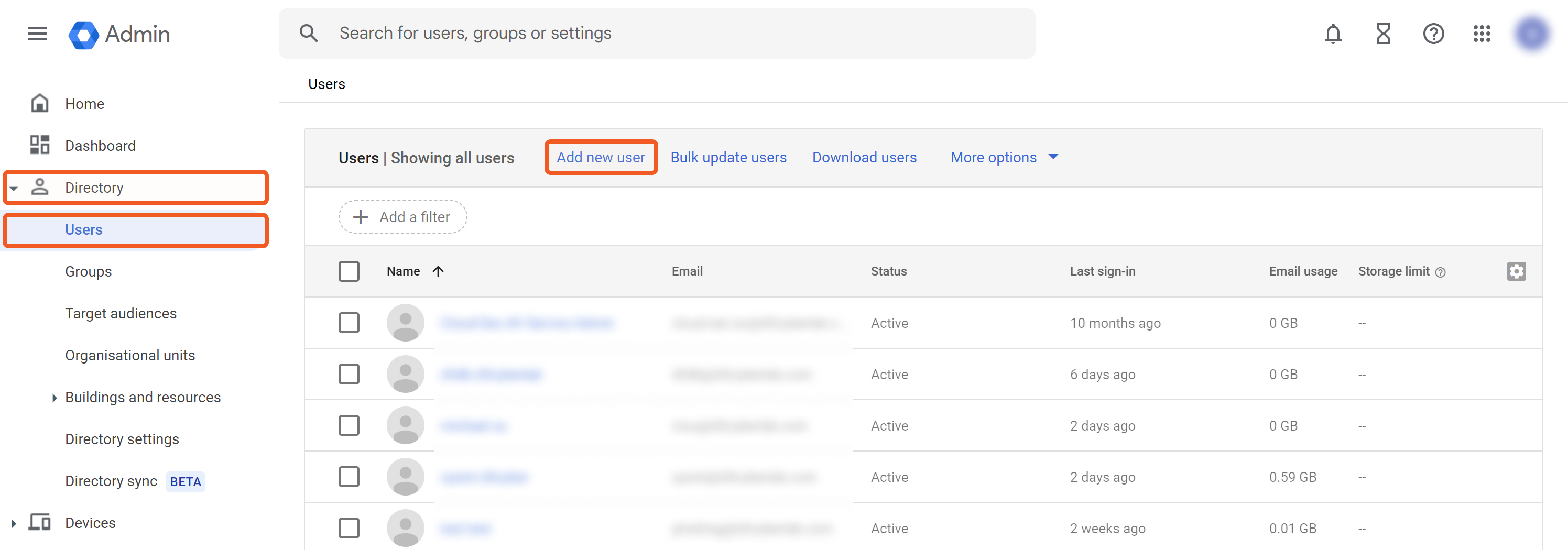Image resolution: width=1568 pixels, height=550 pixels.
Task: Open the manage columns gear icon
Action: pyautogui.click(x=1516, y=271)
